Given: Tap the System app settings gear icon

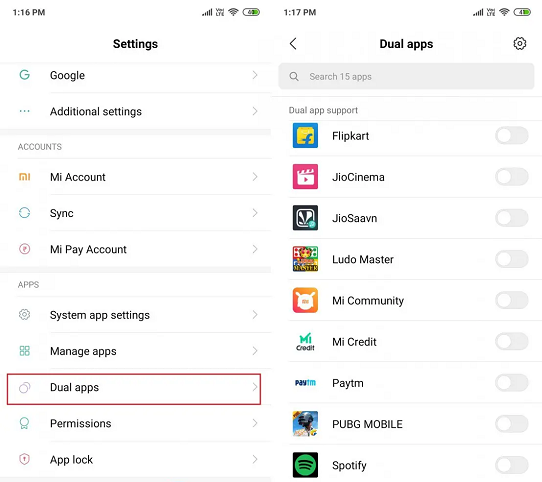Looking at the screenshot, I should tap(25, 315).
